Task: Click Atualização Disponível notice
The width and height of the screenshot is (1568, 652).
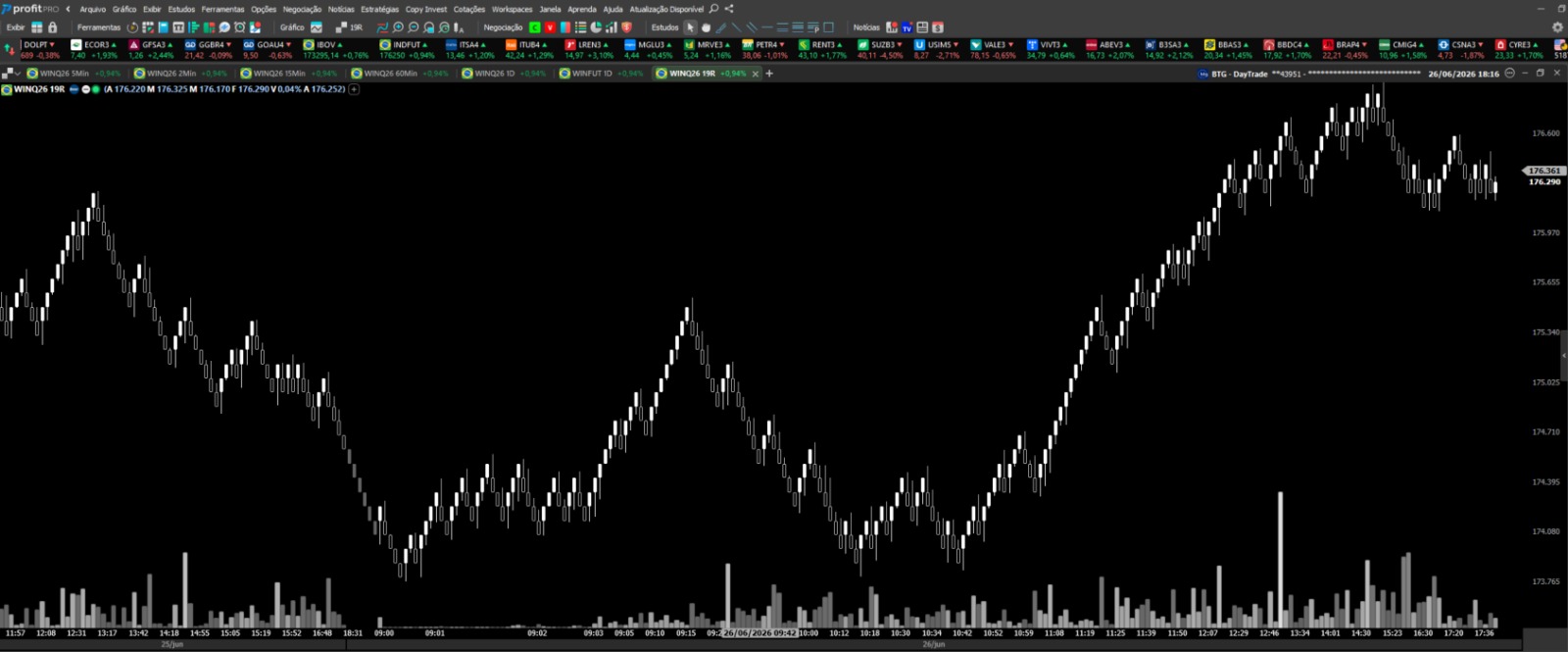Action: [666, 9]
